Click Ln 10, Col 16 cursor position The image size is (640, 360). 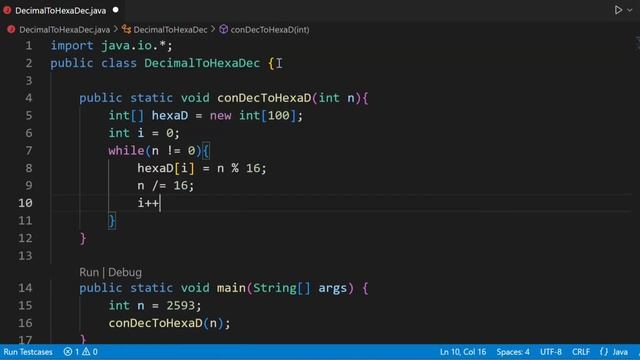pyautogui.click(x=463, y=352)
